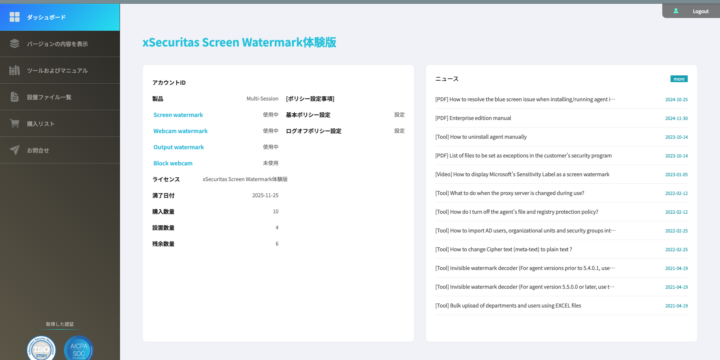Click the [ポリシー設定事項] heading
720x360 pixels.
click(310, 99)
